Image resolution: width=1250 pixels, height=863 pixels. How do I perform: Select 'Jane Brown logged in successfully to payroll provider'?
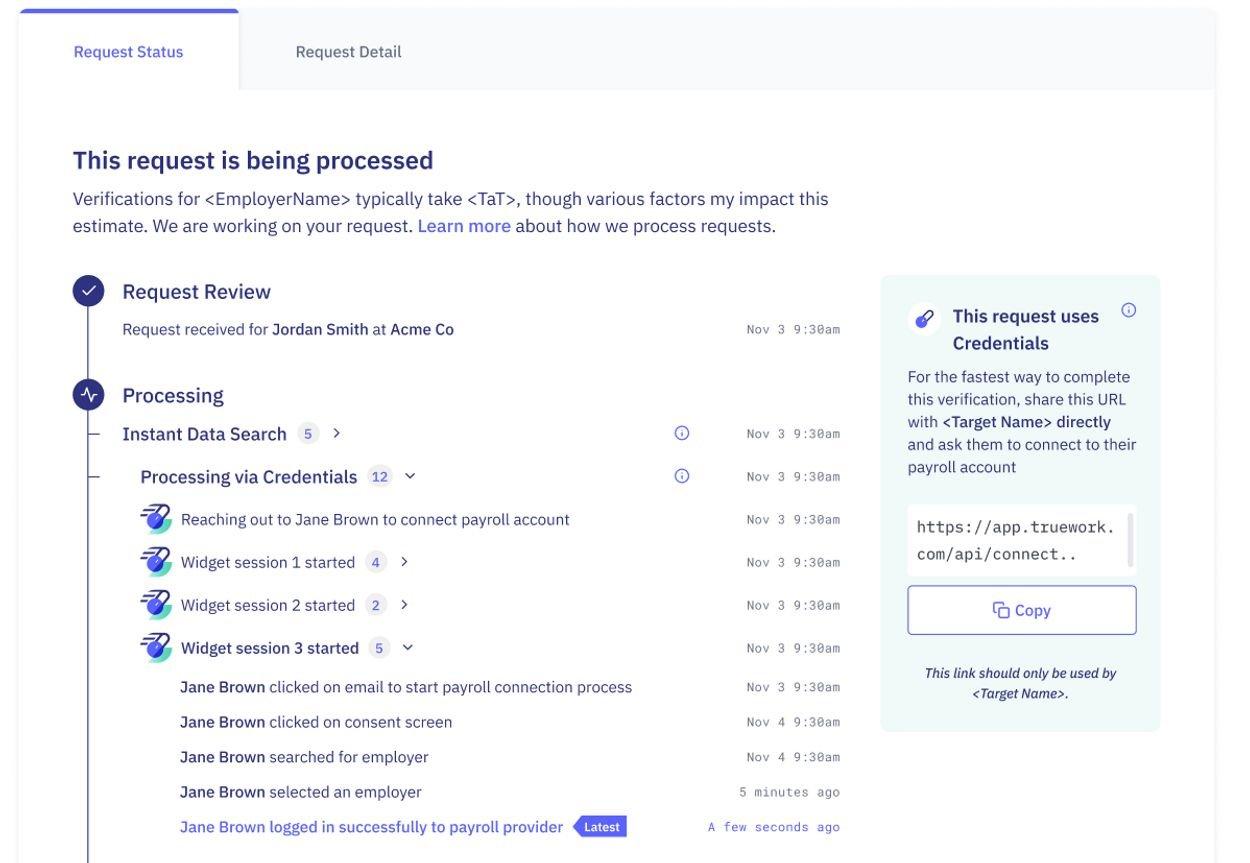[371, 827]
